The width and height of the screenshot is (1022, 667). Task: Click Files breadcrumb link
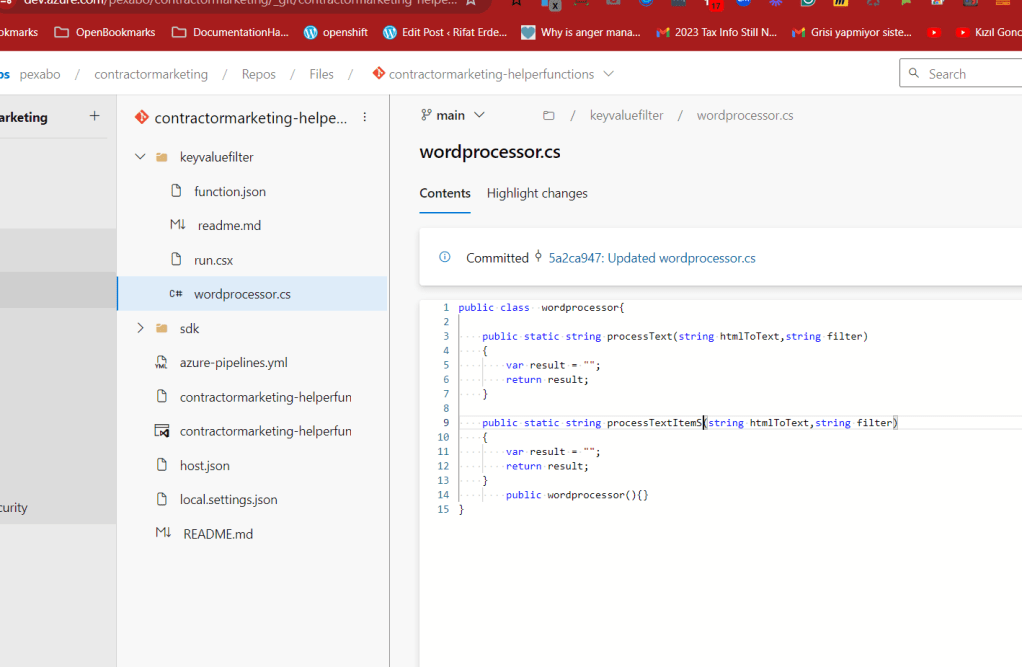(x=321, y=74)
